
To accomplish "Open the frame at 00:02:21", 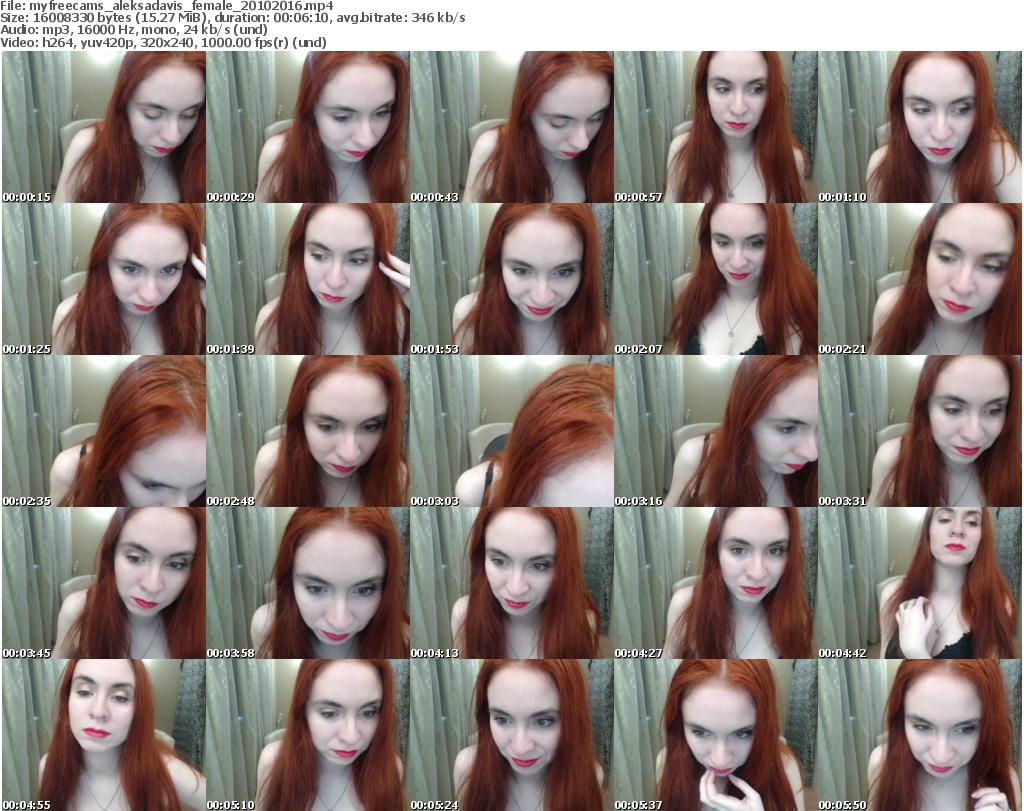I will click(920, 279).
